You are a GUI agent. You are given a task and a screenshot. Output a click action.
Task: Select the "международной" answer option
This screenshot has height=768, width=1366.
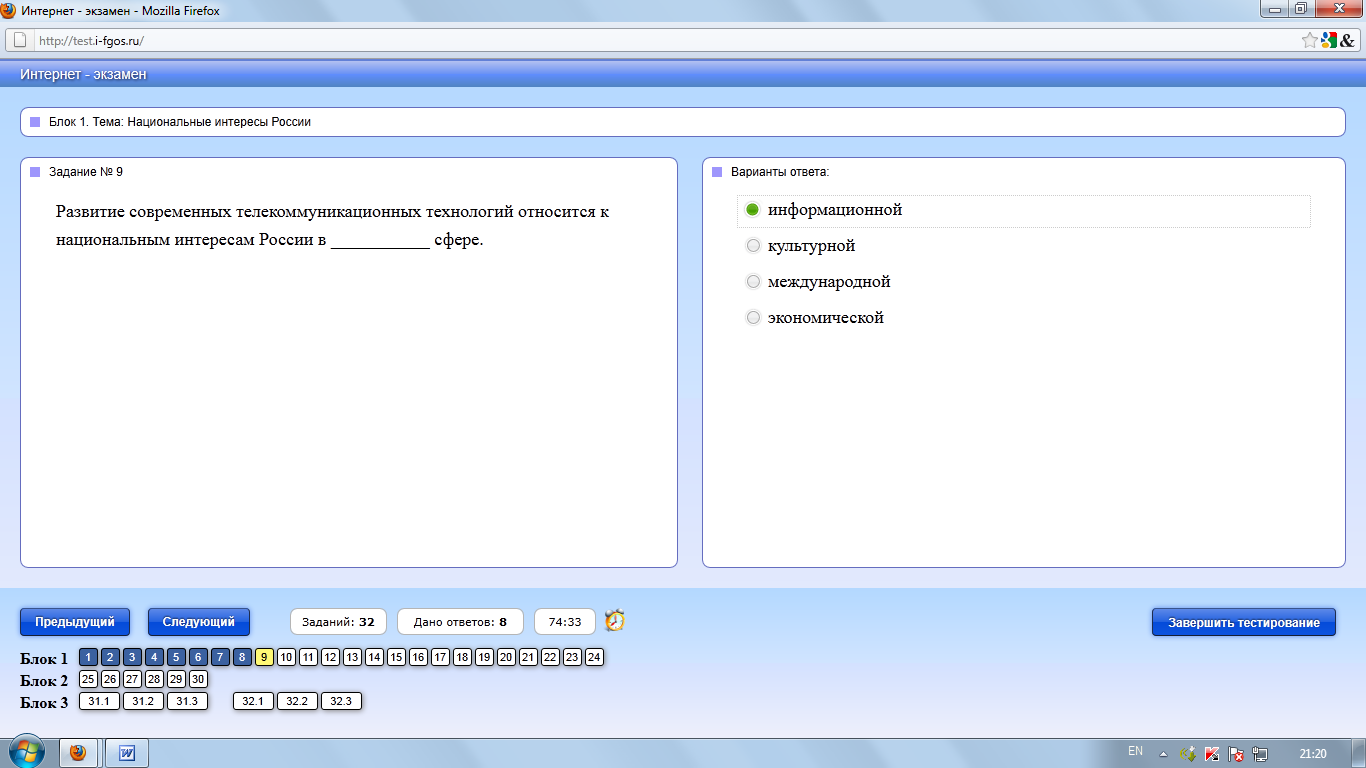[753, 282]
